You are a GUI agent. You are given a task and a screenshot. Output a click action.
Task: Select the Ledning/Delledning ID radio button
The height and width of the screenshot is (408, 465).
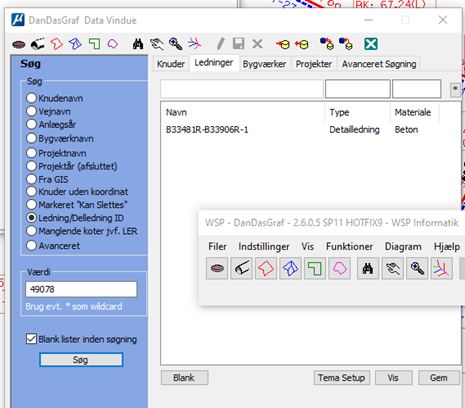point(31,218)
